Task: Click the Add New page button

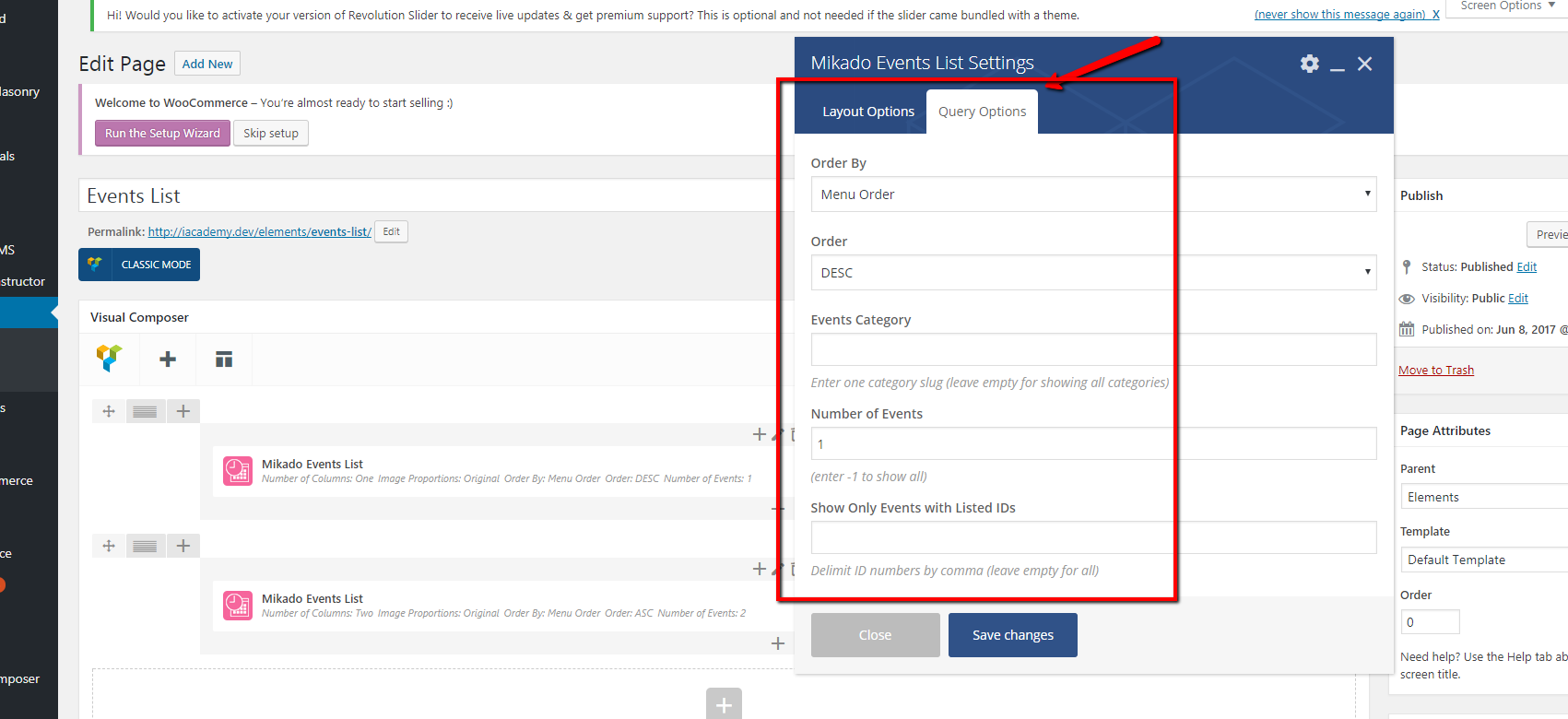Action: coord(207,64)
